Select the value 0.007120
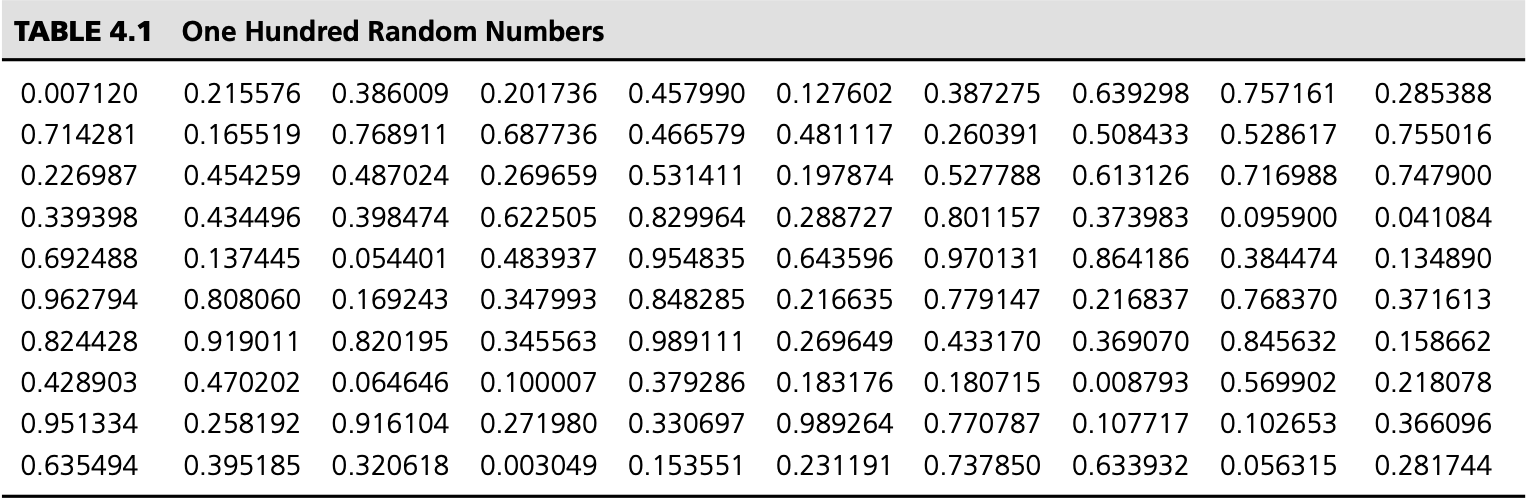 (79, 95)
